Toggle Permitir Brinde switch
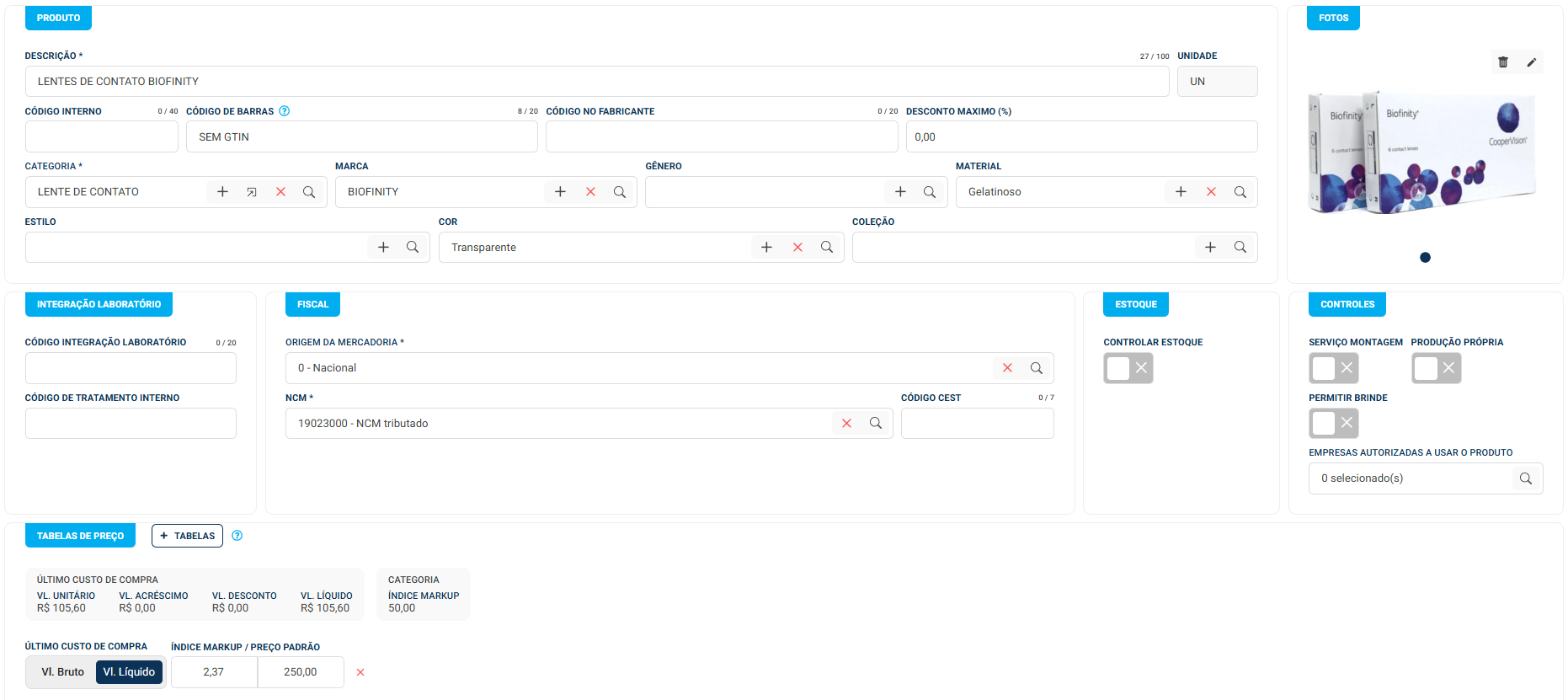The height and width of the screenshot is (700, 1568). 1334,423
